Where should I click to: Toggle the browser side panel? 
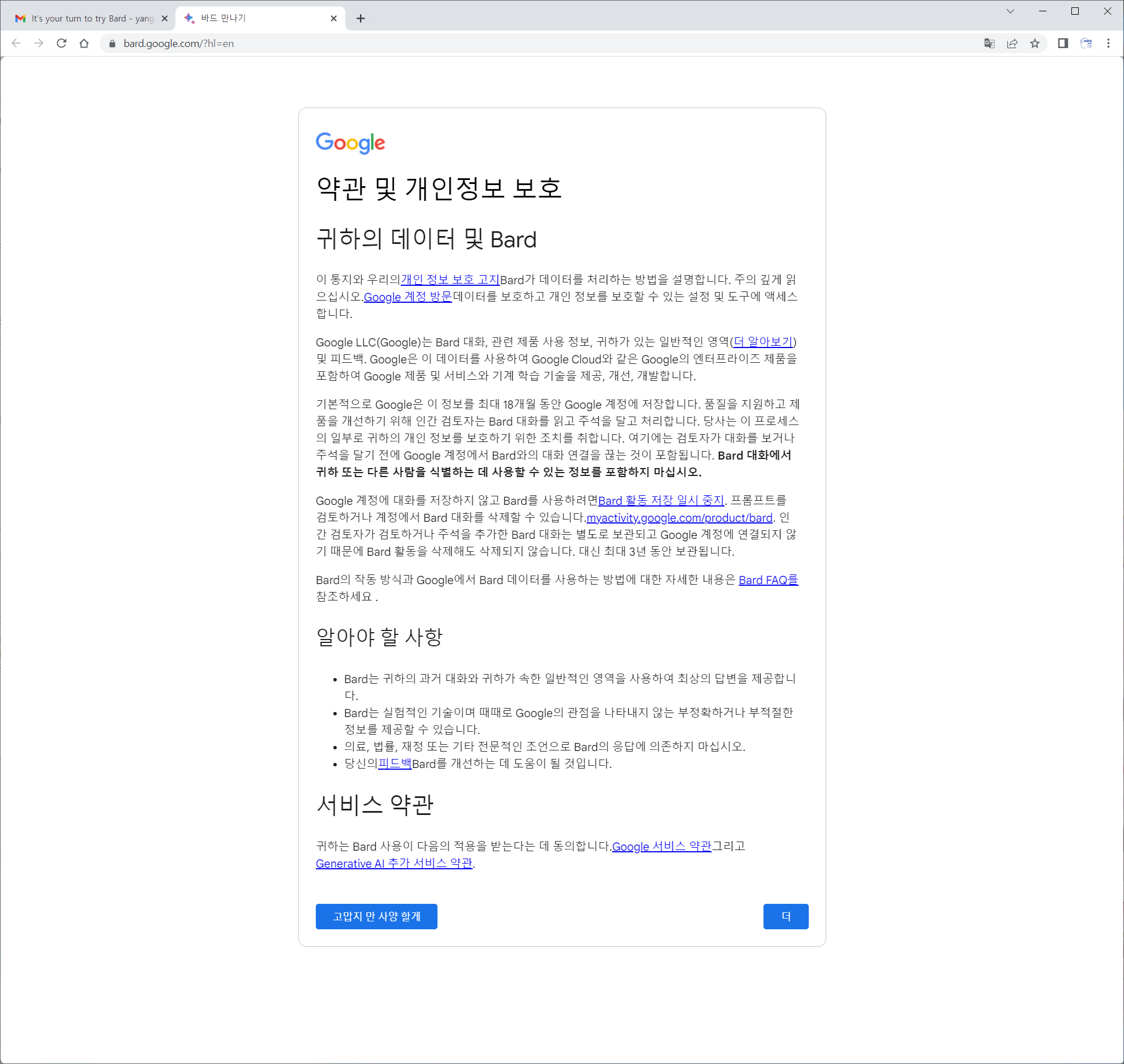pos(1063,43)
